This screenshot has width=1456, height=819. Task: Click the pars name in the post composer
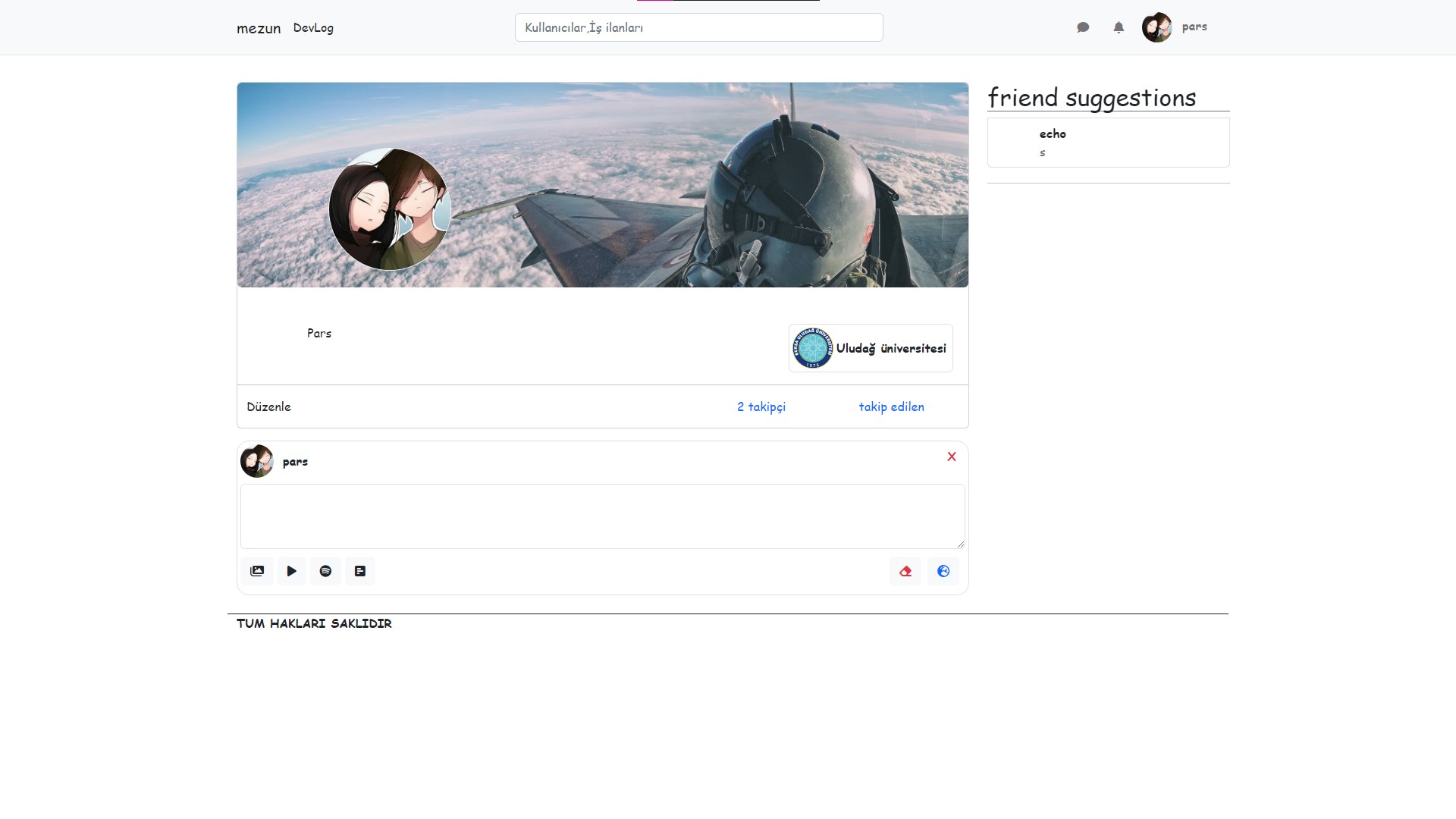[295, 462]
